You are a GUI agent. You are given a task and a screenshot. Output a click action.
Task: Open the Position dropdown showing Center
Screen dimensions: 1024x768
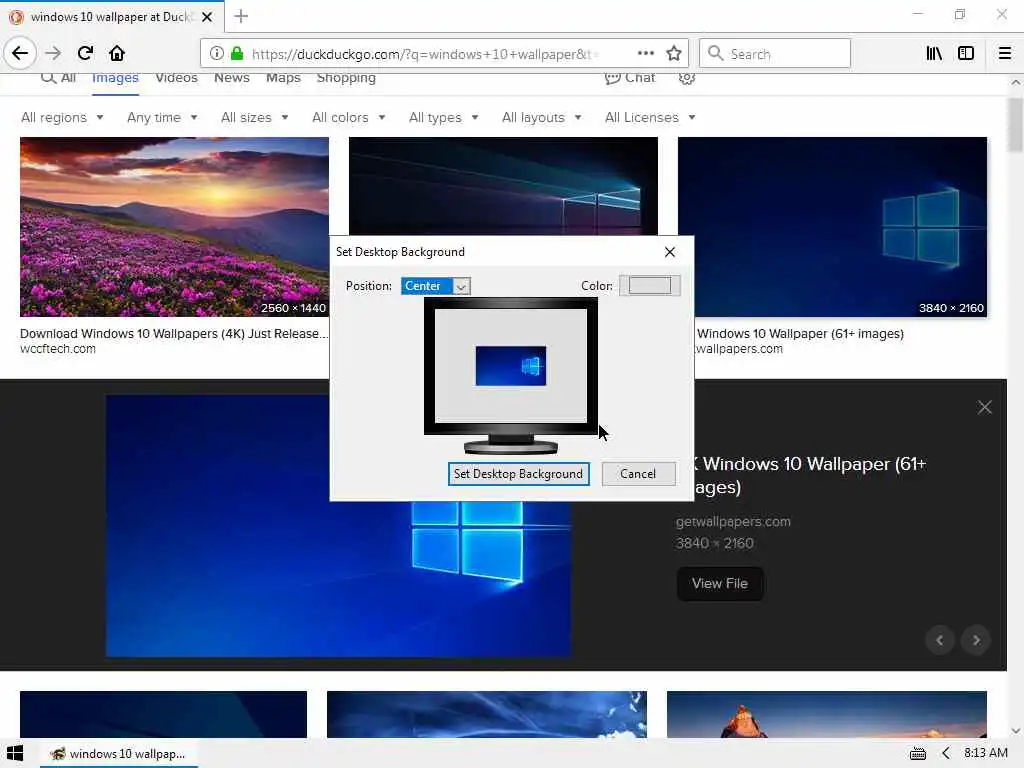436,286
